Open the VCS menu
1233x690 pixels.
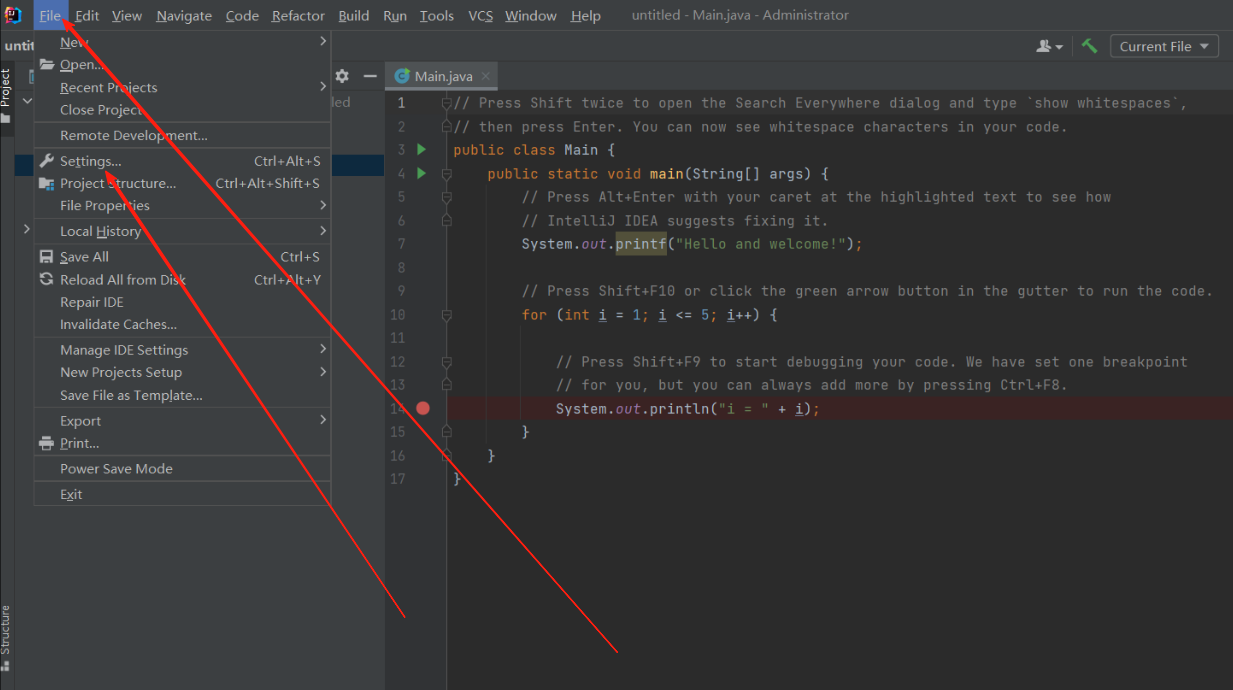[x=481, y=15]
